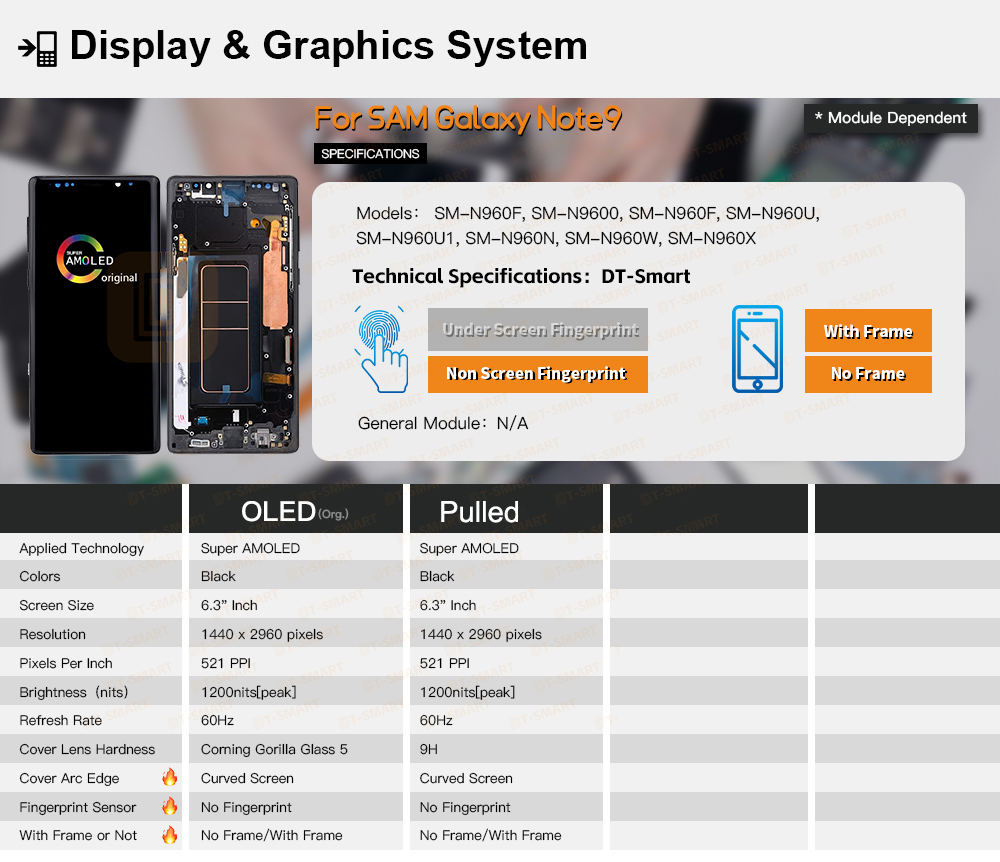The image size is (1000, 862).
Task: Click the Module Dependent badge
Action: pos(890,118)
